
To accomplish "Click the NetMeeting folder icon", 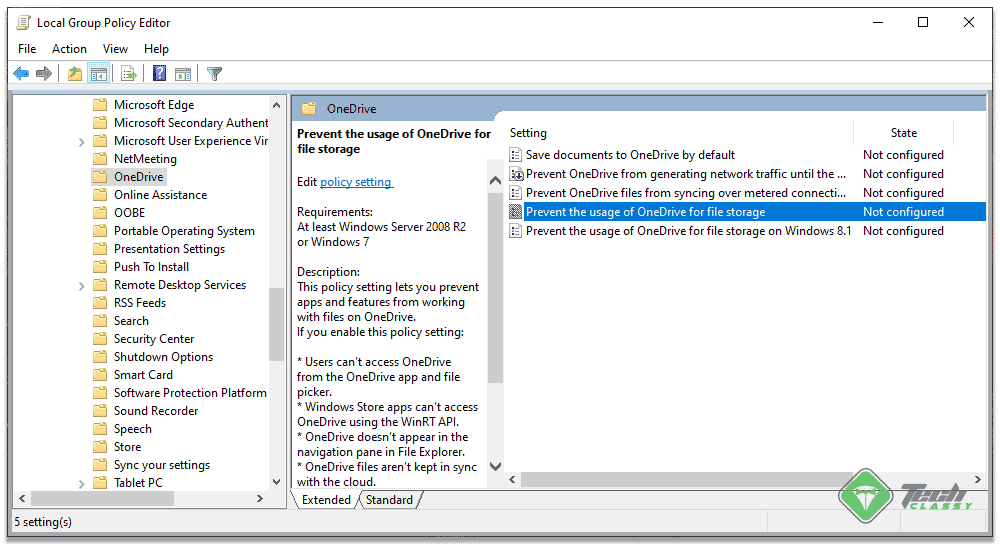I will pyautogui.click(x=100, y=159).
